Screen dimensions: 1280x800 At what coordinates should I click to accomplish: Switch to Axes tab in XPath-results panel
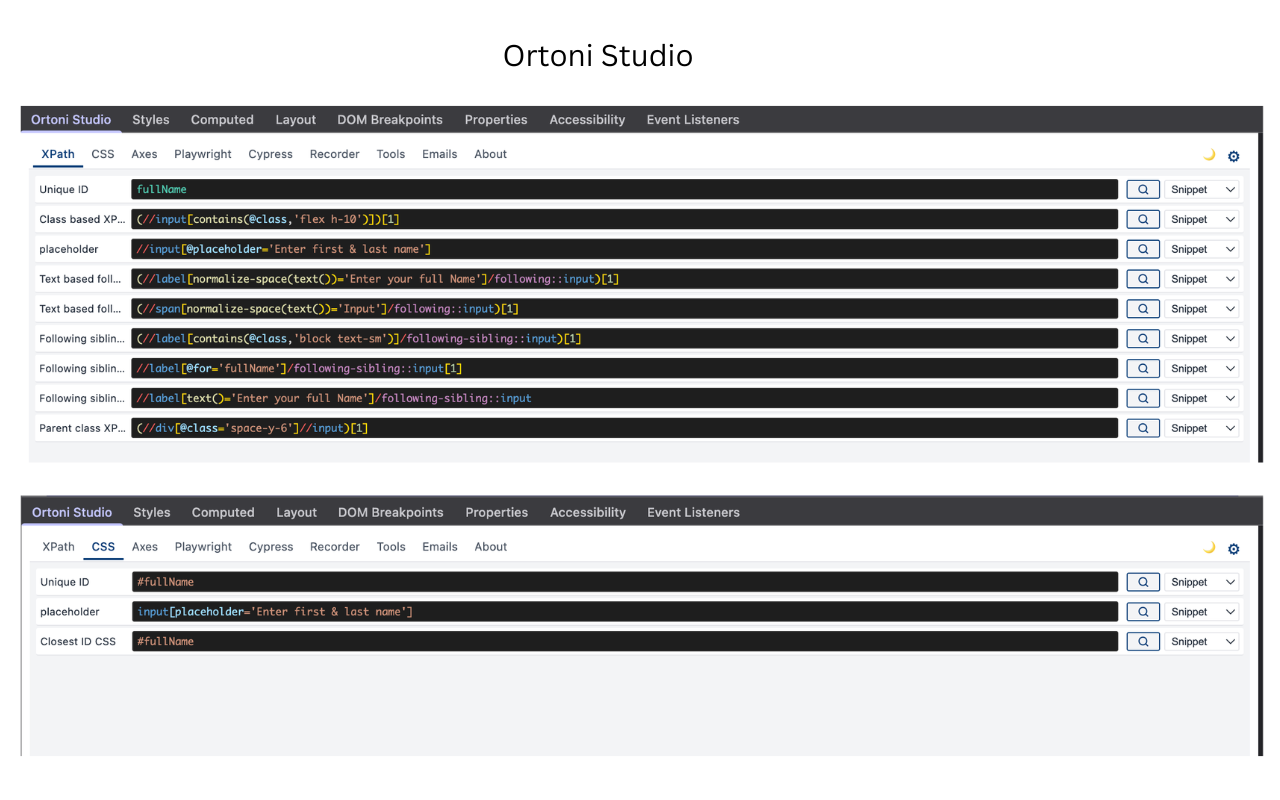click(145, 154)
